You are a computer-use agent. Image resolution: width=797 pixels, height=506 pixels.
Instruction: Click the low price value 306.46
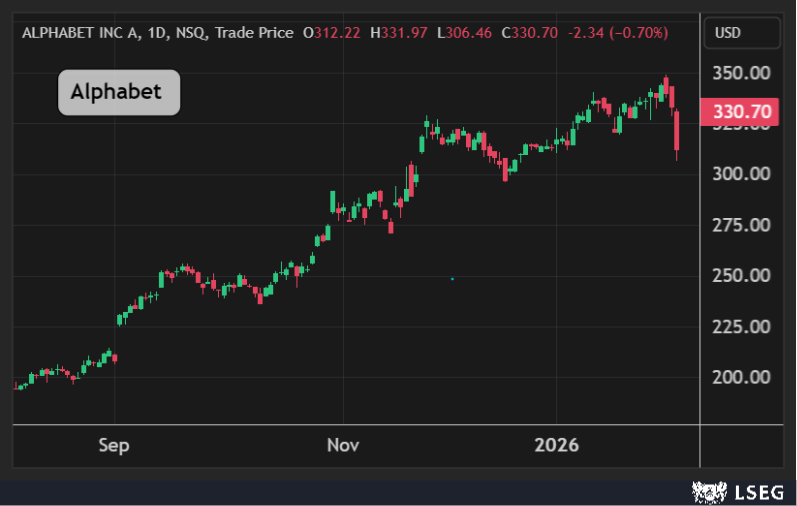[471, 33]
